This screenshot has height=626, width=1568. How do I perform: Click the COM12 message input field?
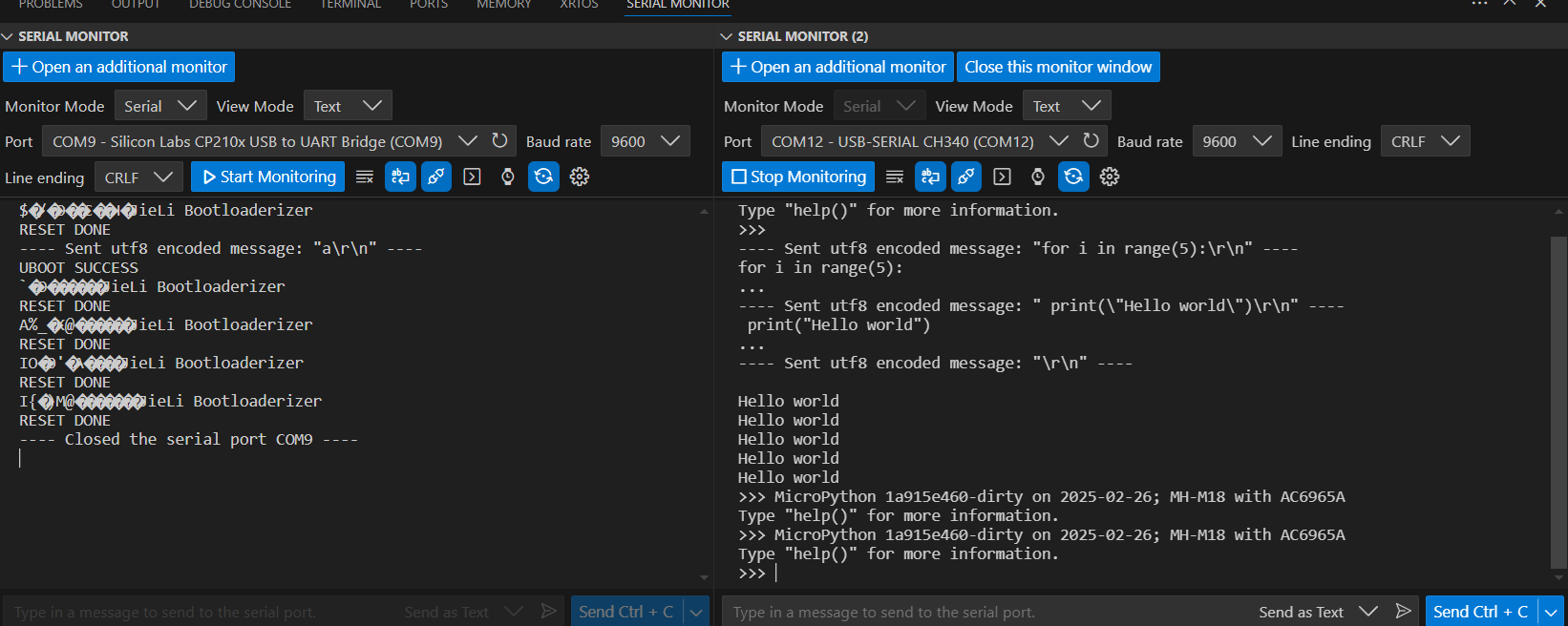984,612
